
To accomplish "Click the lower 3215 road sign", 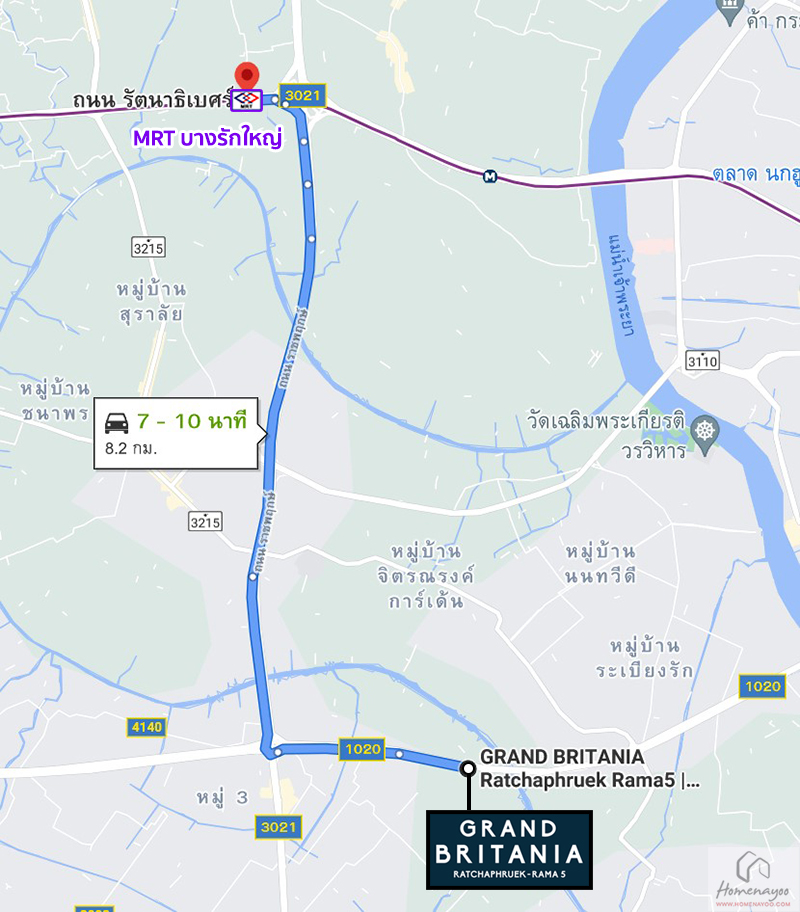I will click(x=205, y=522).
